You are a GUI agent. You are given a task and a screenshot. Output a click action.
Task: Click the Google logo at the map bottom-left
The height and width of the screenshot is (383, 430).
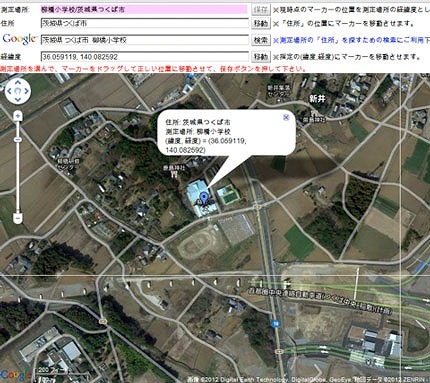pyautogui.click(x=16, y=375)
